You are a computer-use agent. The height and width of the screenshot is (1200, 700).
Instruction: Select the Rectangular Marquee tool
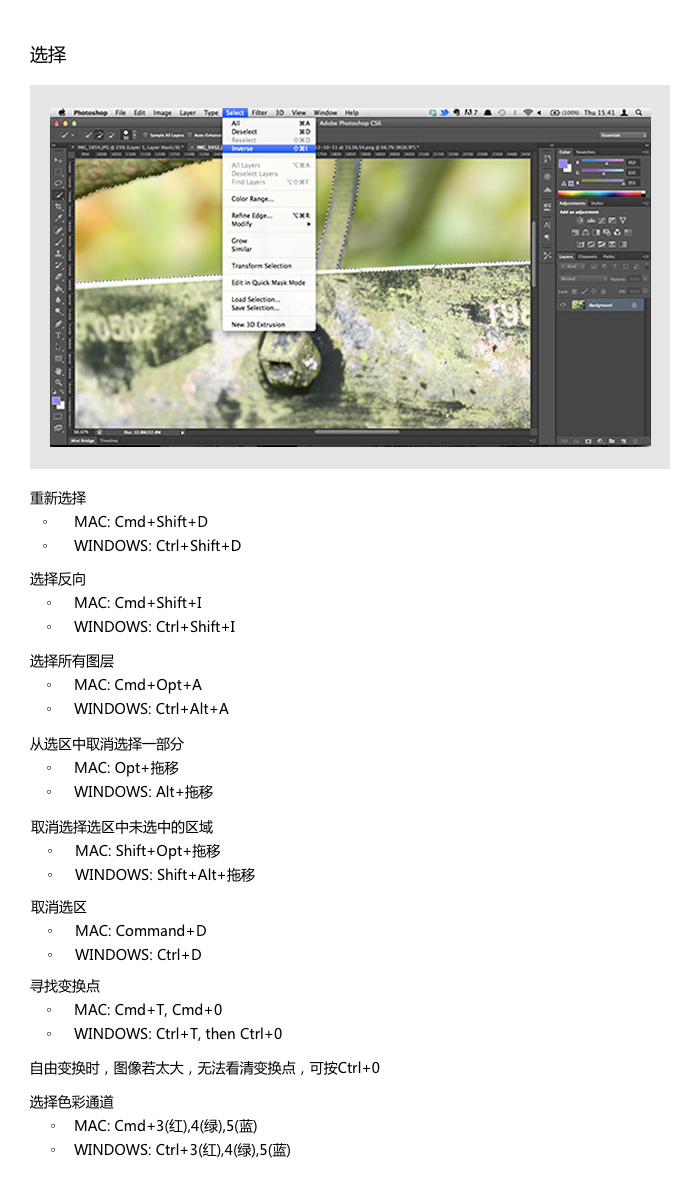coord(58,172)
